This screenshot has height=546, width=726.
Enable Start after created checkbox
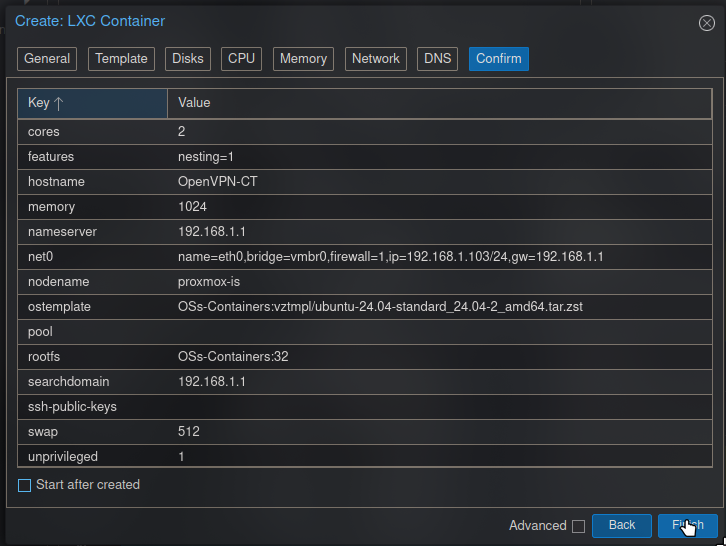pos(25,485)
